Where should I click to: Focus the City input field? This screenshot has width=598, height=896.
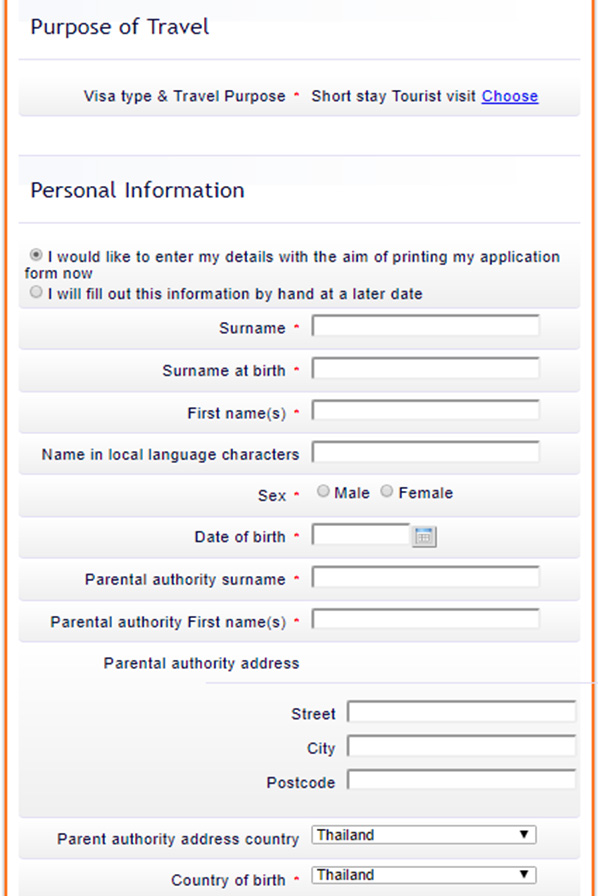462,746
